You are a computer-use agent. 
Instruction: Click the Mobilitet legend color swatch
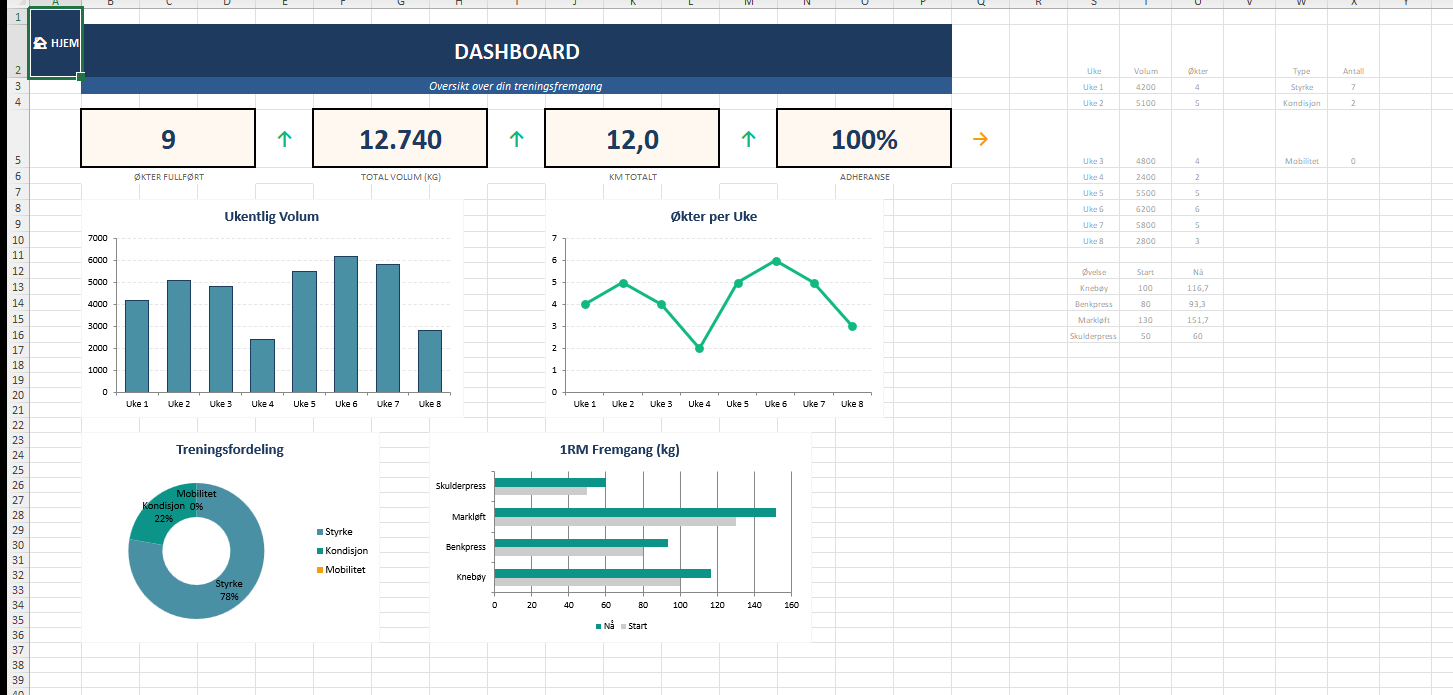pyautogui.click(x=319, y=570)
